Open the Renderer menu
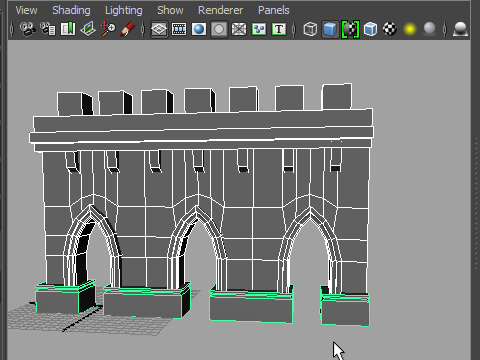Screen dimensions: 480x360 (x=220, y=10)
